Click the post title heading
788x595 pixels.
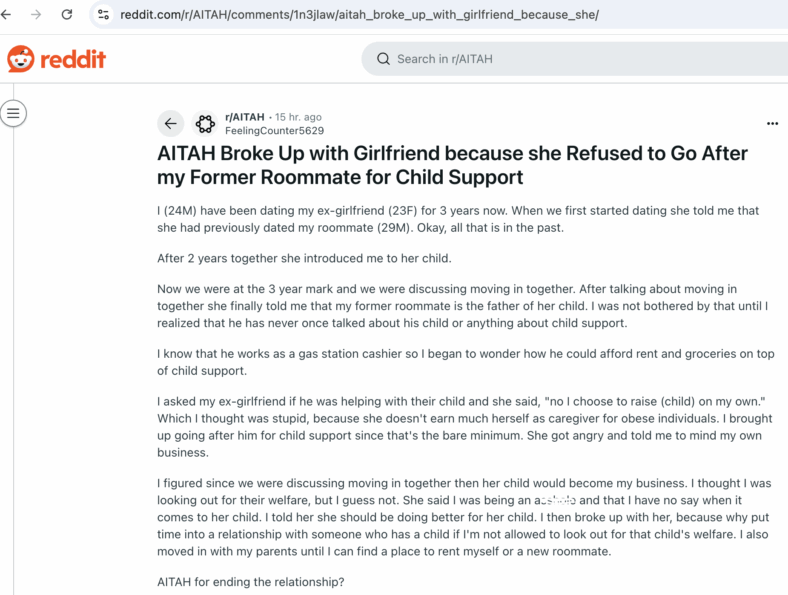coord(452,165)
